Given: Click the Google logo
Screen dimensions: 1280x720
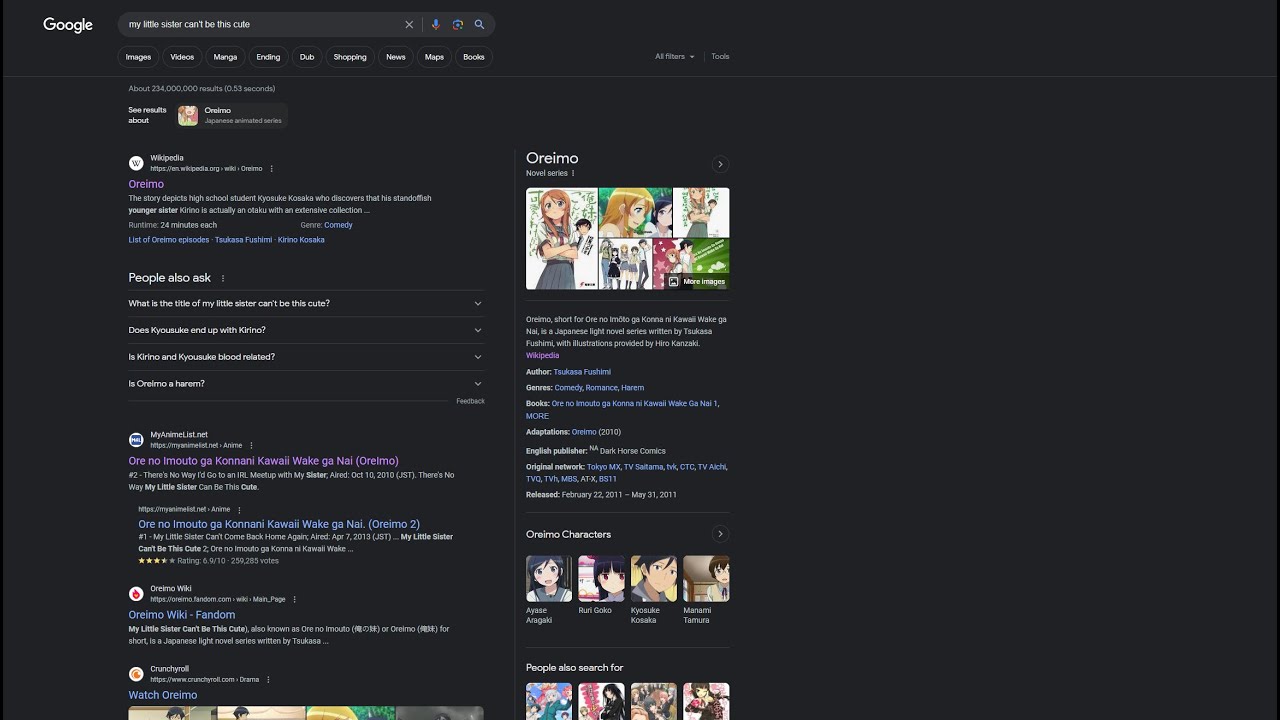Looking at the screenshot, I should (68, 25).
